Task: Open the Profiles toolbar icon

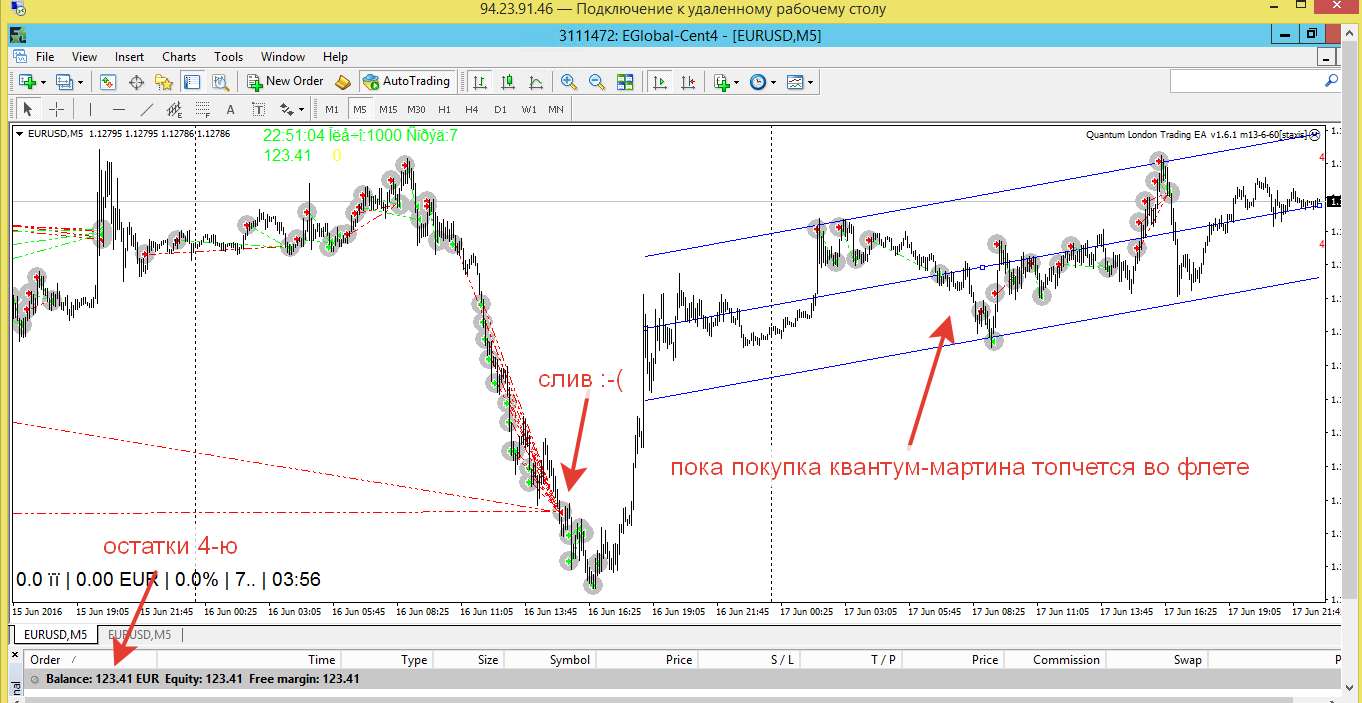Action: 65,82
